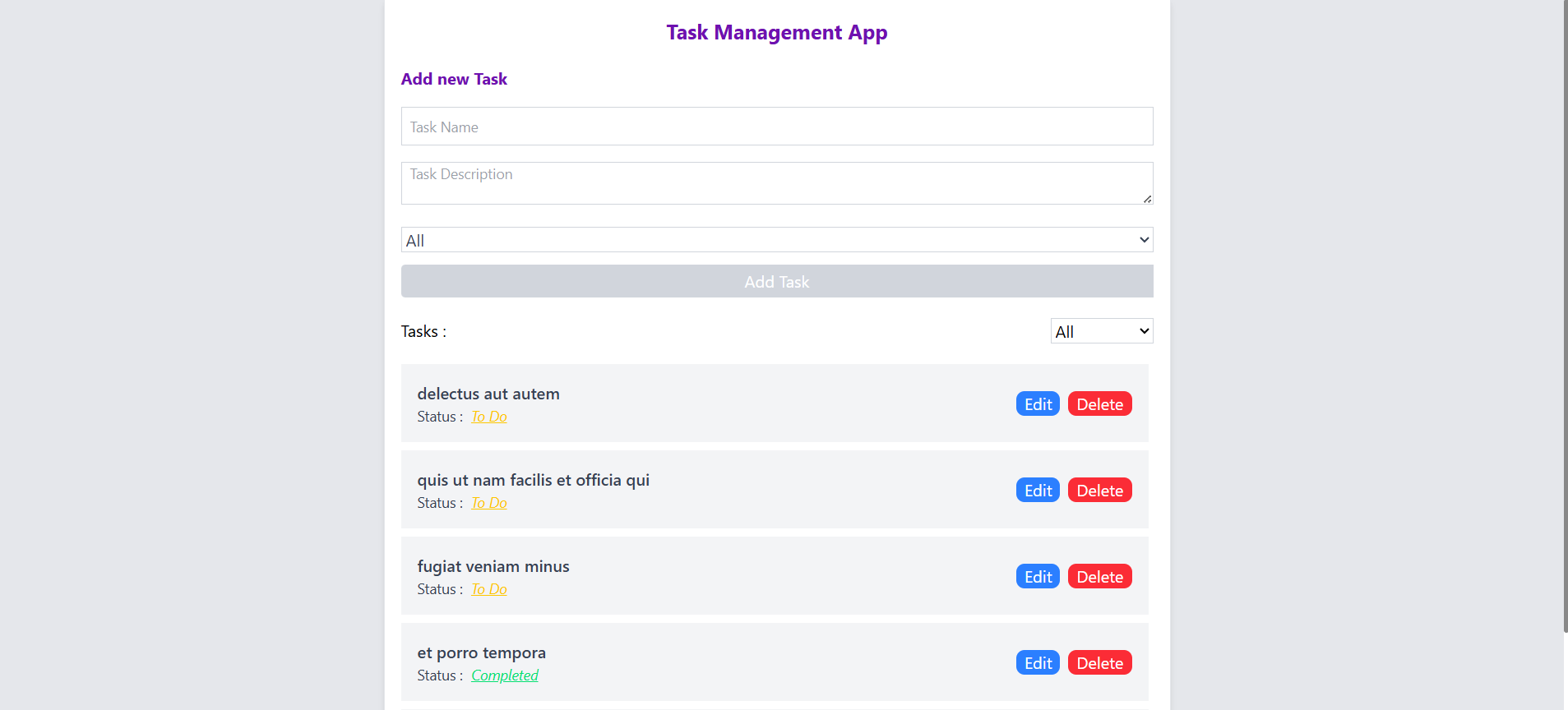The image size is (1568, 710).
Task: Click the page's vertical scrollbar
Action: click(x=1566, y=316)
